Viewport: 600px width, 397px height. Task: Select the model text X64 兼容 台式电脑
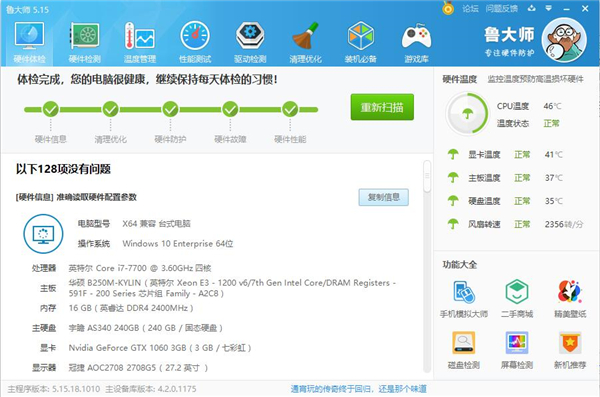coord(156,224)
